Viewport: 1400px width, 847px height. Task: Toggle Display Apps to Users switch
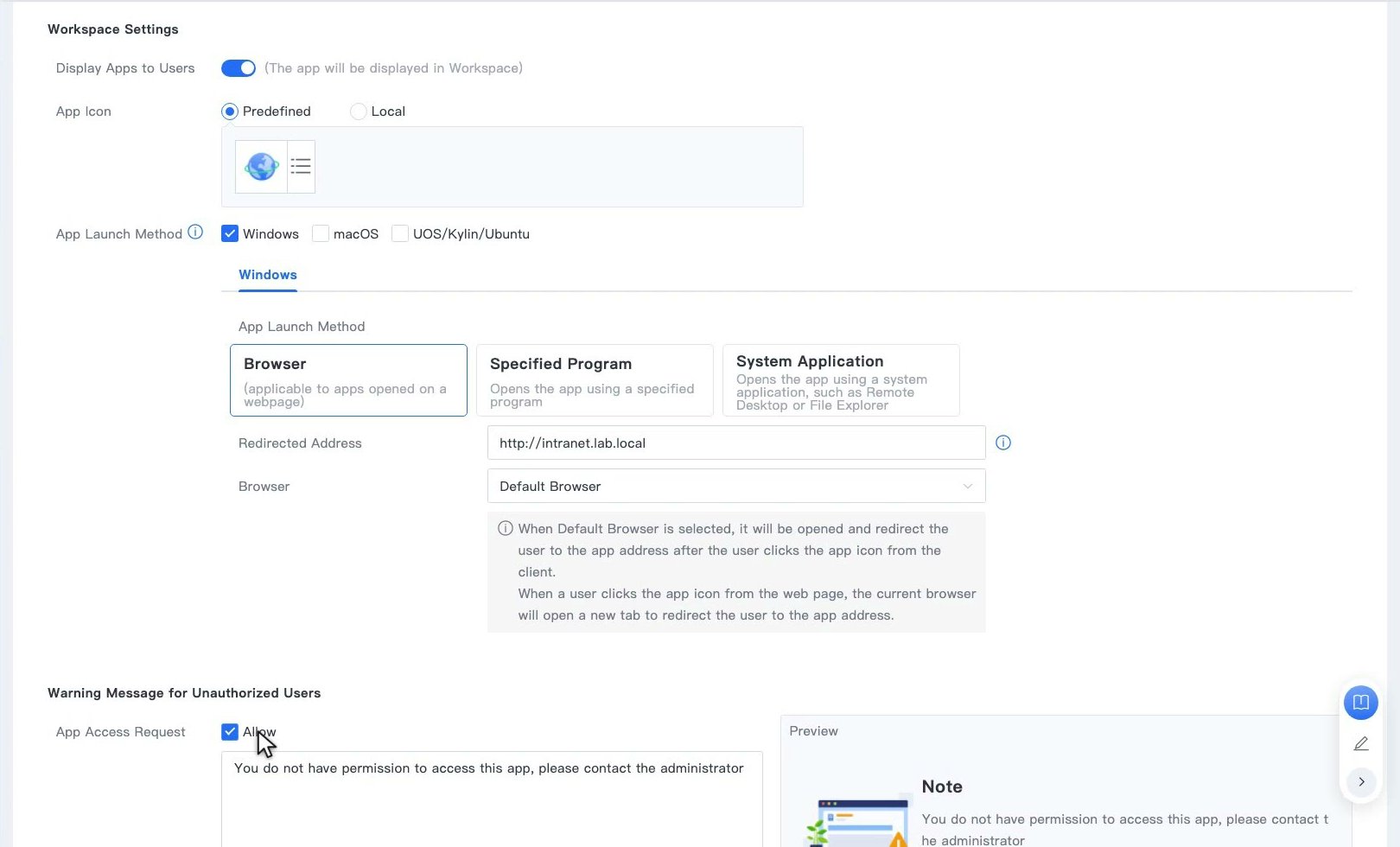point(239,68)
